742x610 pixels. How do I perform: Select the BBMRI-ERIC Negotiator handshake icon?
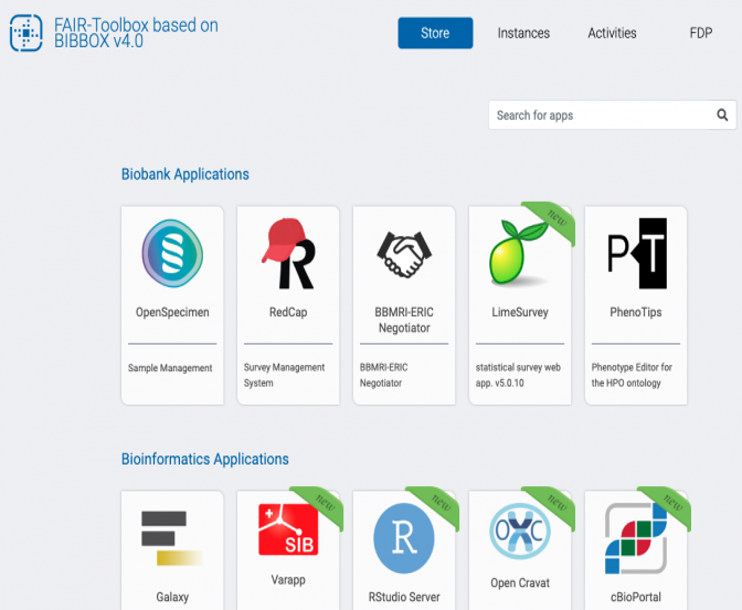click(403, 255)
